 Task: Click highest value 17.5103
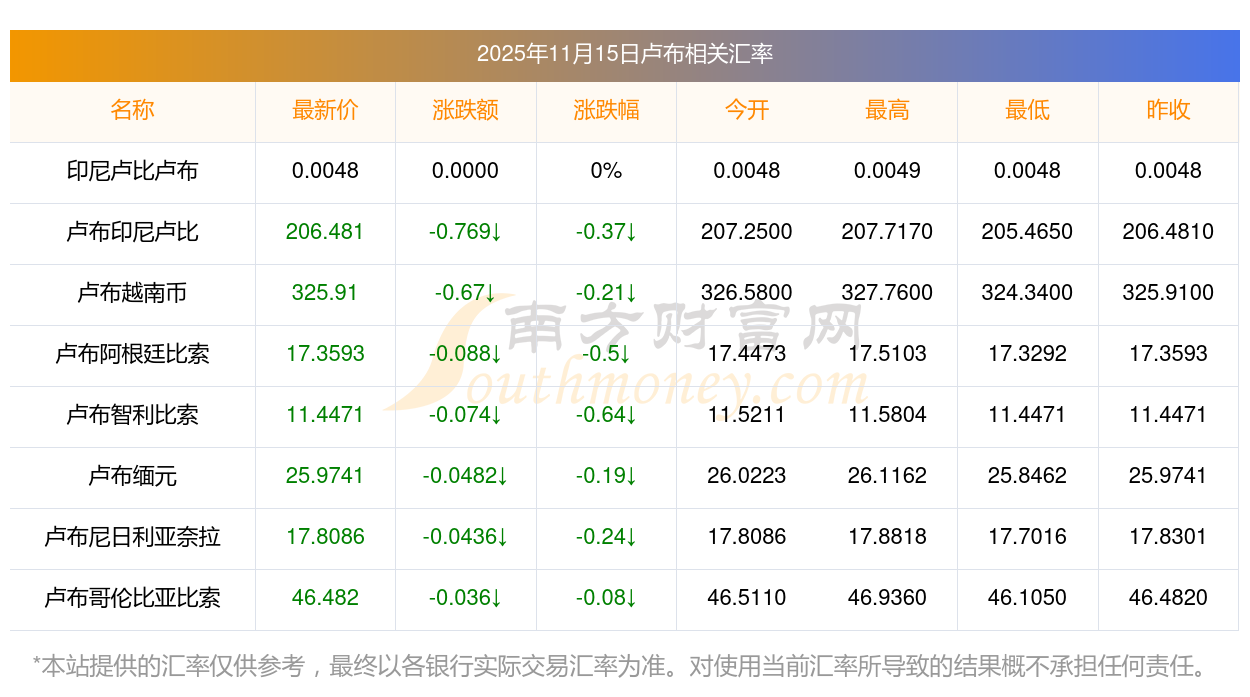[x=887, y=354]
